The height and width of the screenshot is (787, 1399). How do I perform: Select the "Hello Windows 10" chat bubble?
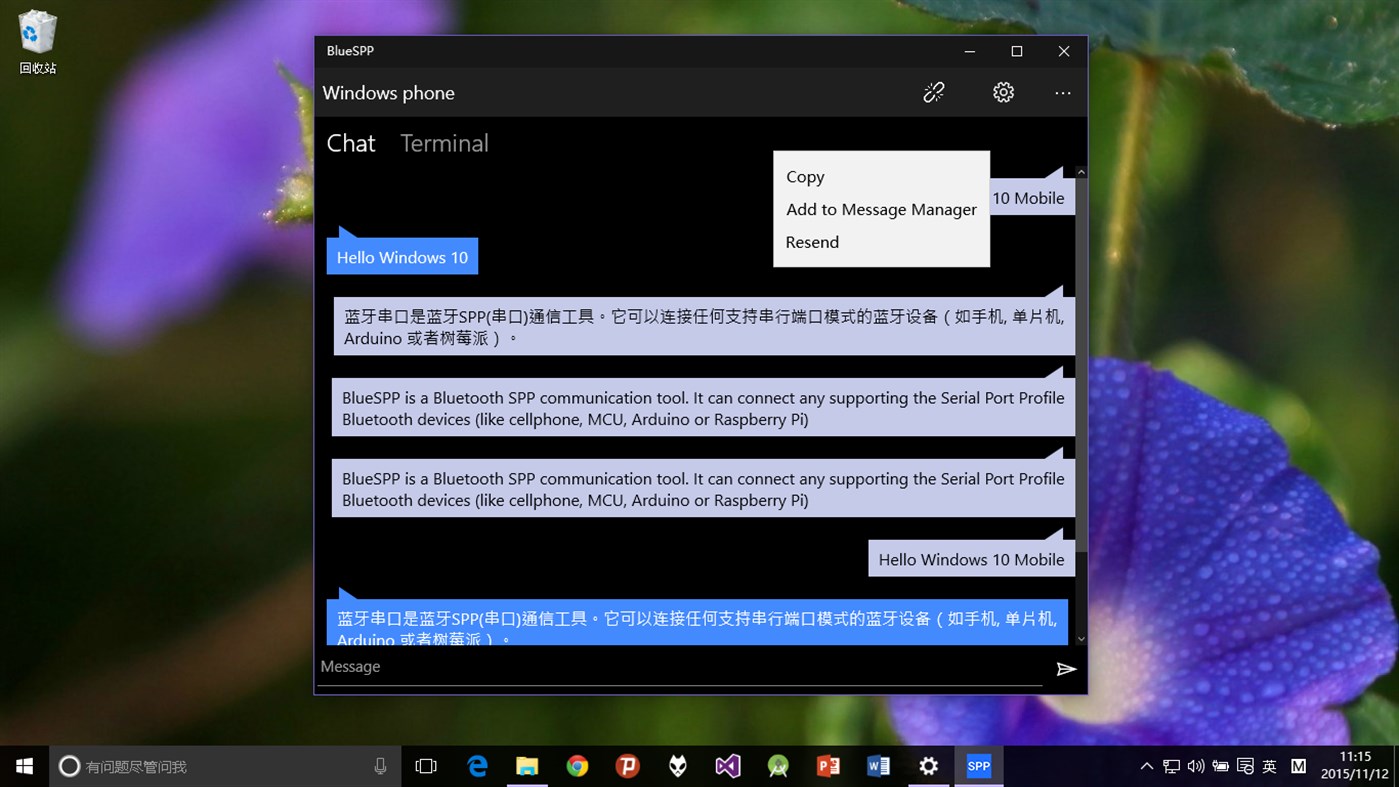coord(402,257)
